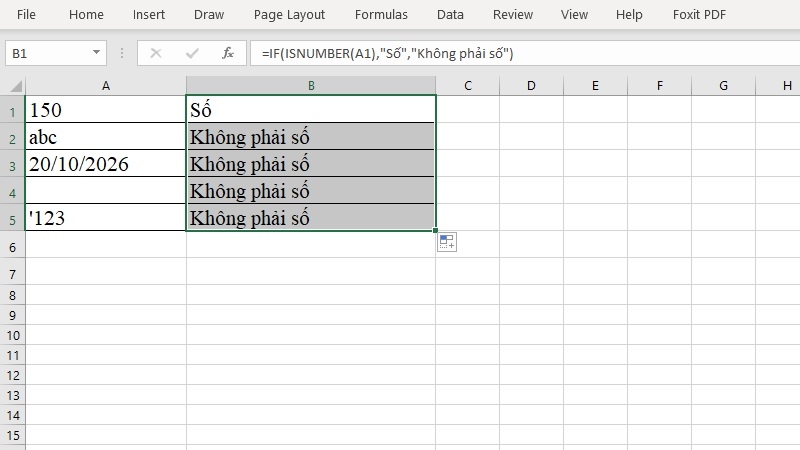Screen dimensions: 800x450
Task: Click the Cancel X formula bar icon
Action: 156,53
